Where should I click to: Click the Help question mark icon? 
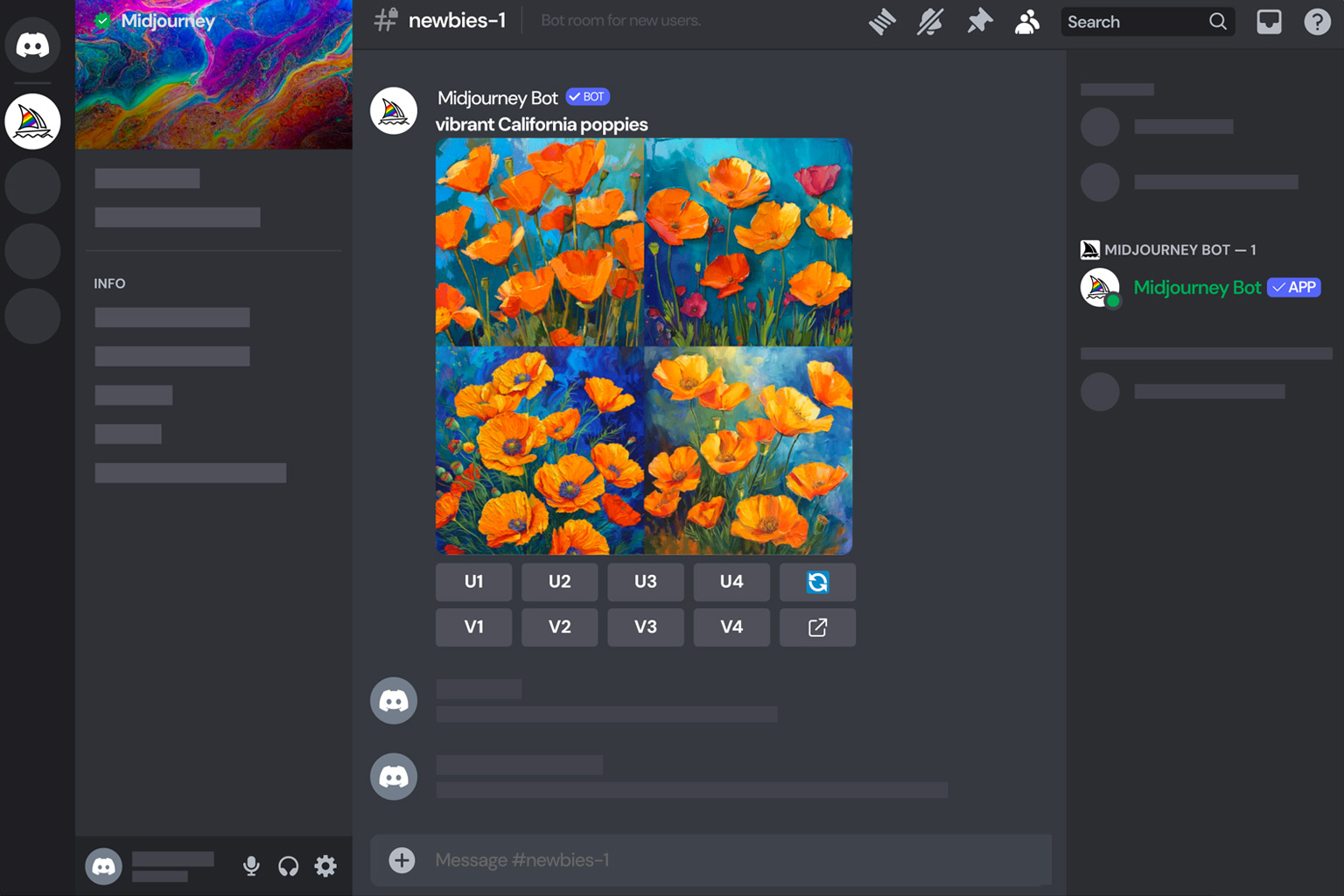[1317, 21]
